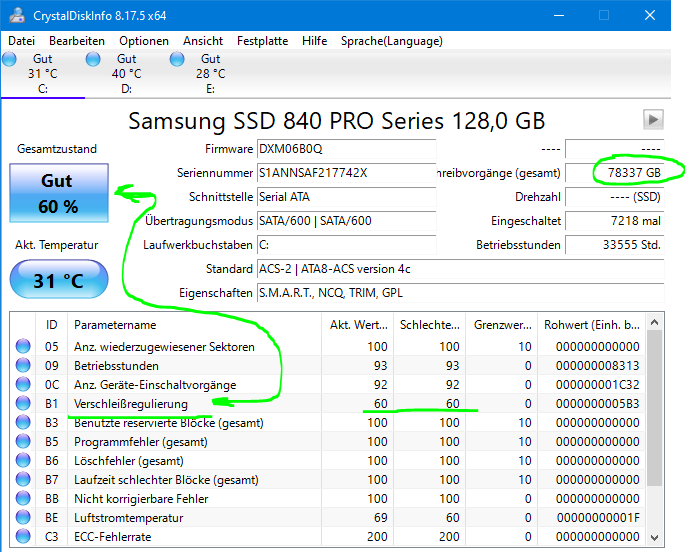The width and height of the screenshot is (685, 552).
Task: Open the Ansicht menu
Action: [x=203, y=41]
